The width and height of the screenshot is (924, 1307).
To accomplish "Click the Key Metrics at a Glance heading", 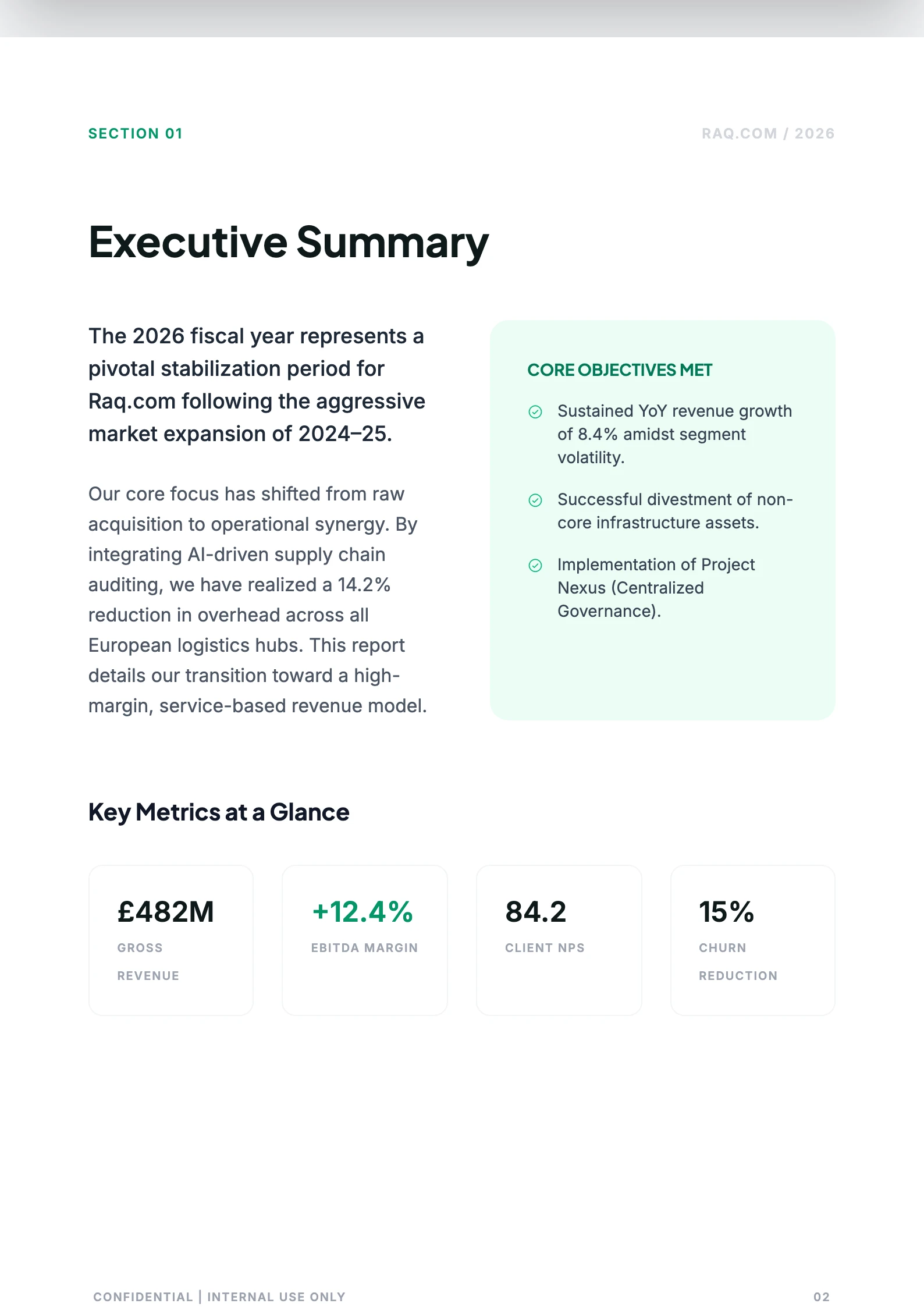I will click(x=219, y=812).
